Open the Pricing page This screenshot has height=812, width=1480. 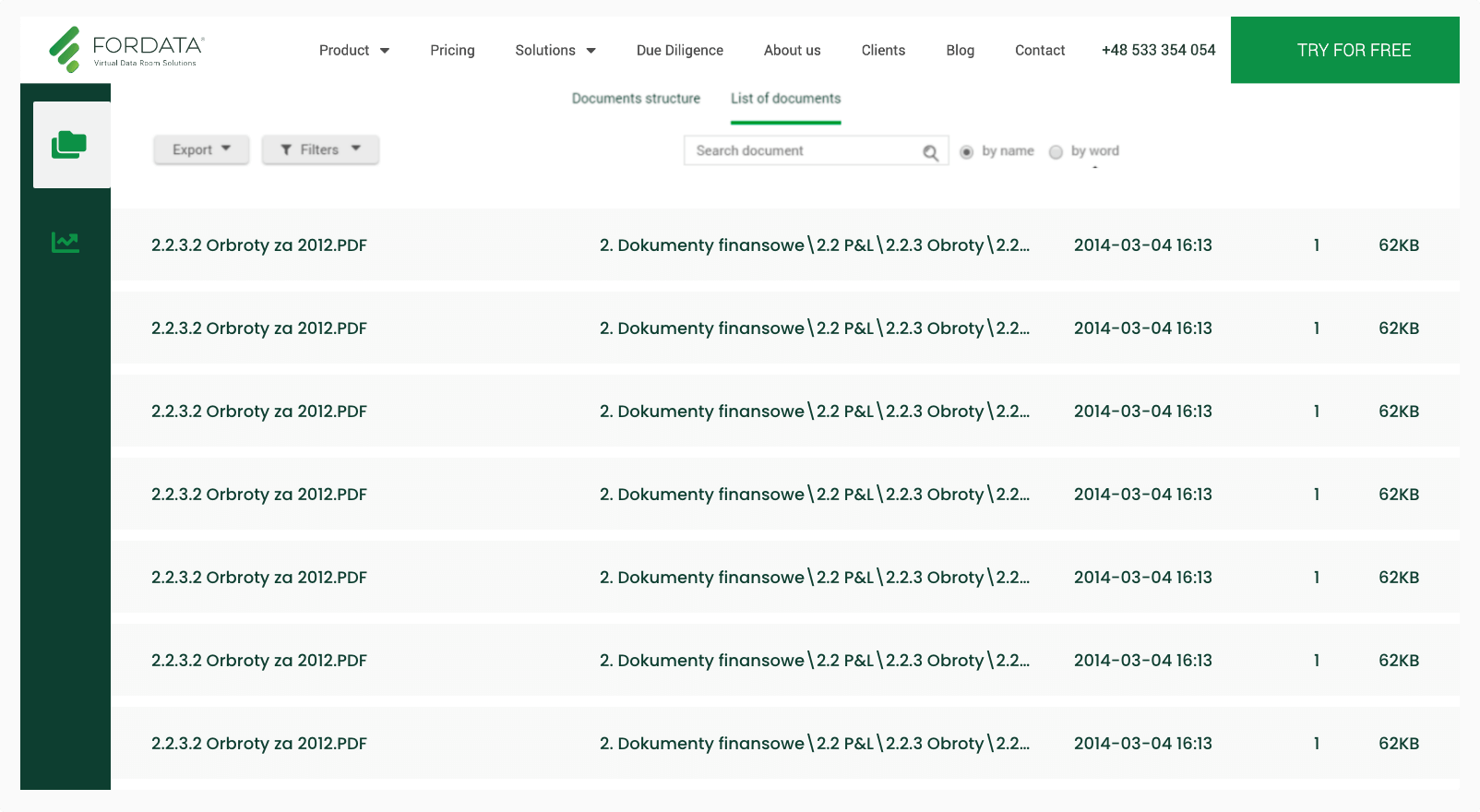tap(452, 51)
